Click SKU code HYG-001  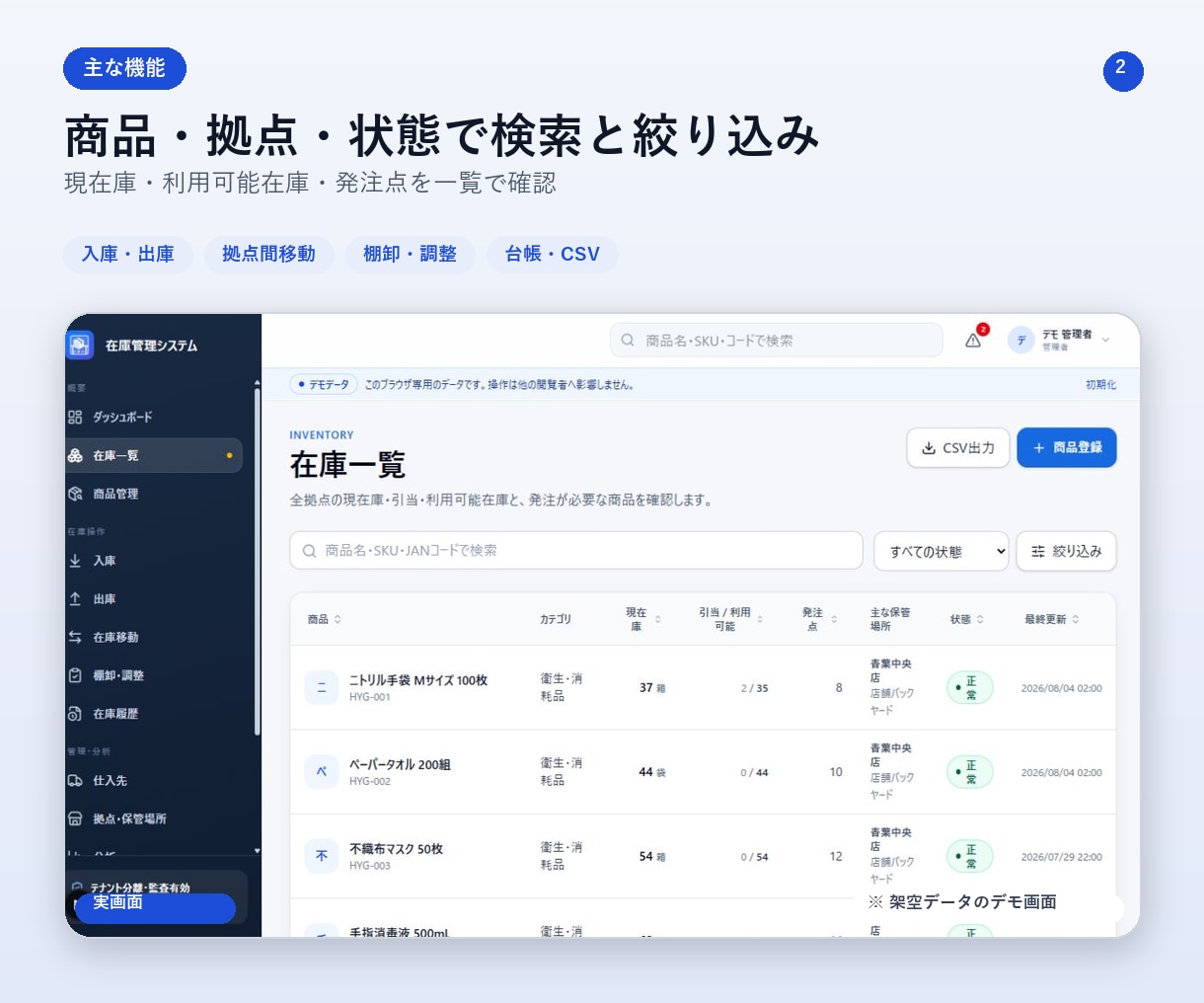coord(370,698)
